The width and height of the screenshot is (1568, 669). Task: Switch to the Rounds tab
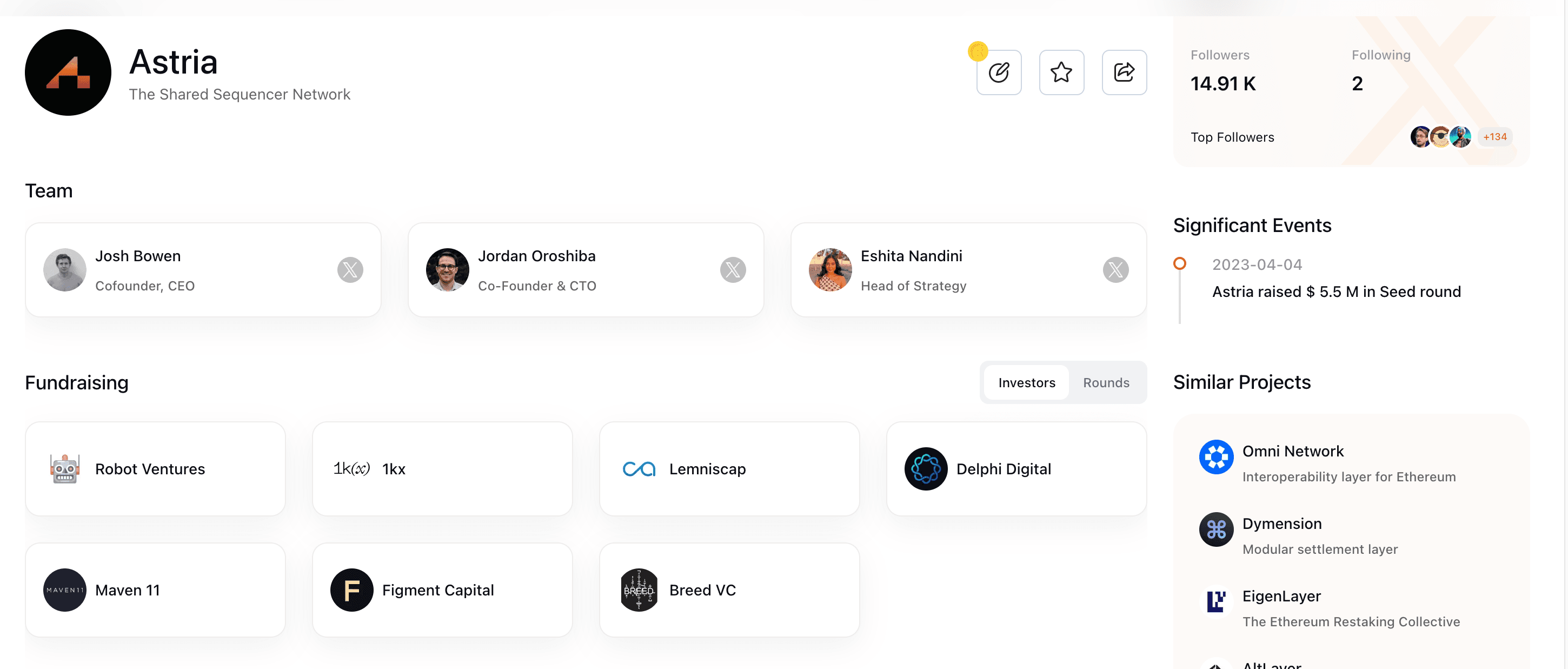tap(1106, 382)
